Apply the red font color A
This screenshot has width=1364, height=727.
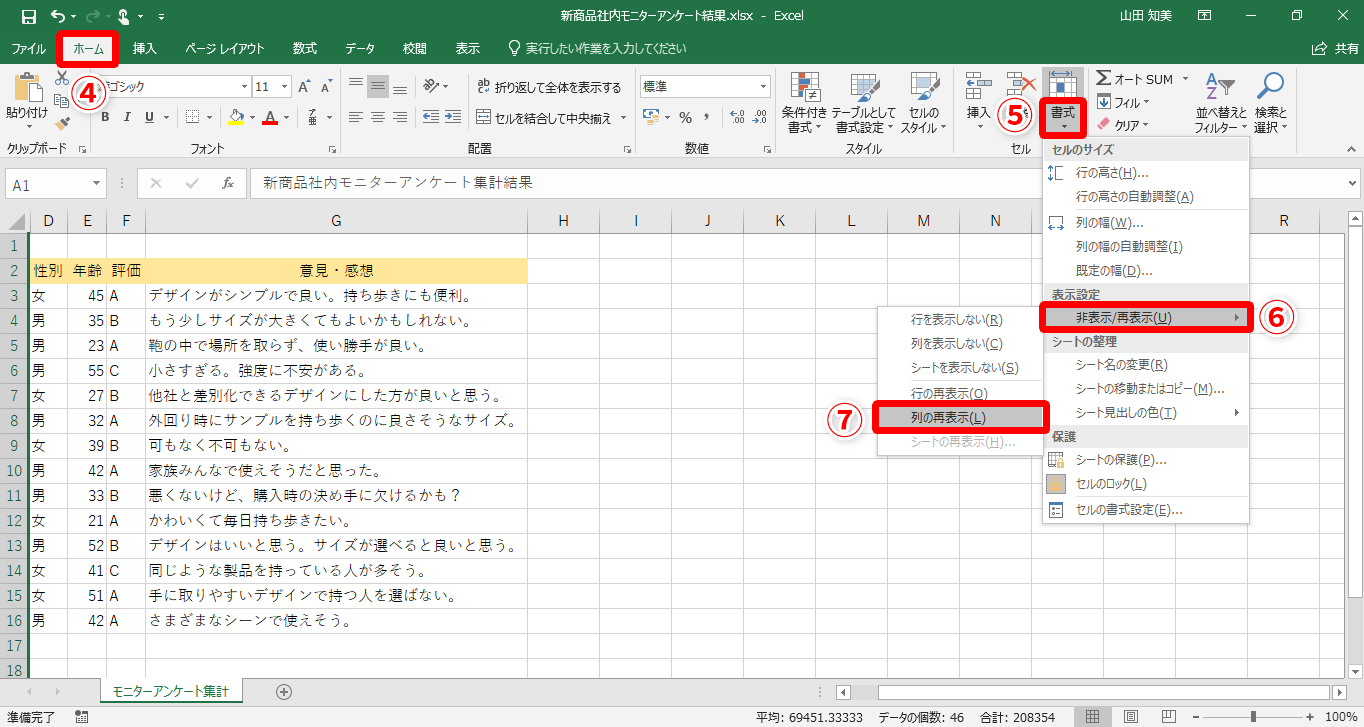(x=269, y=117)
